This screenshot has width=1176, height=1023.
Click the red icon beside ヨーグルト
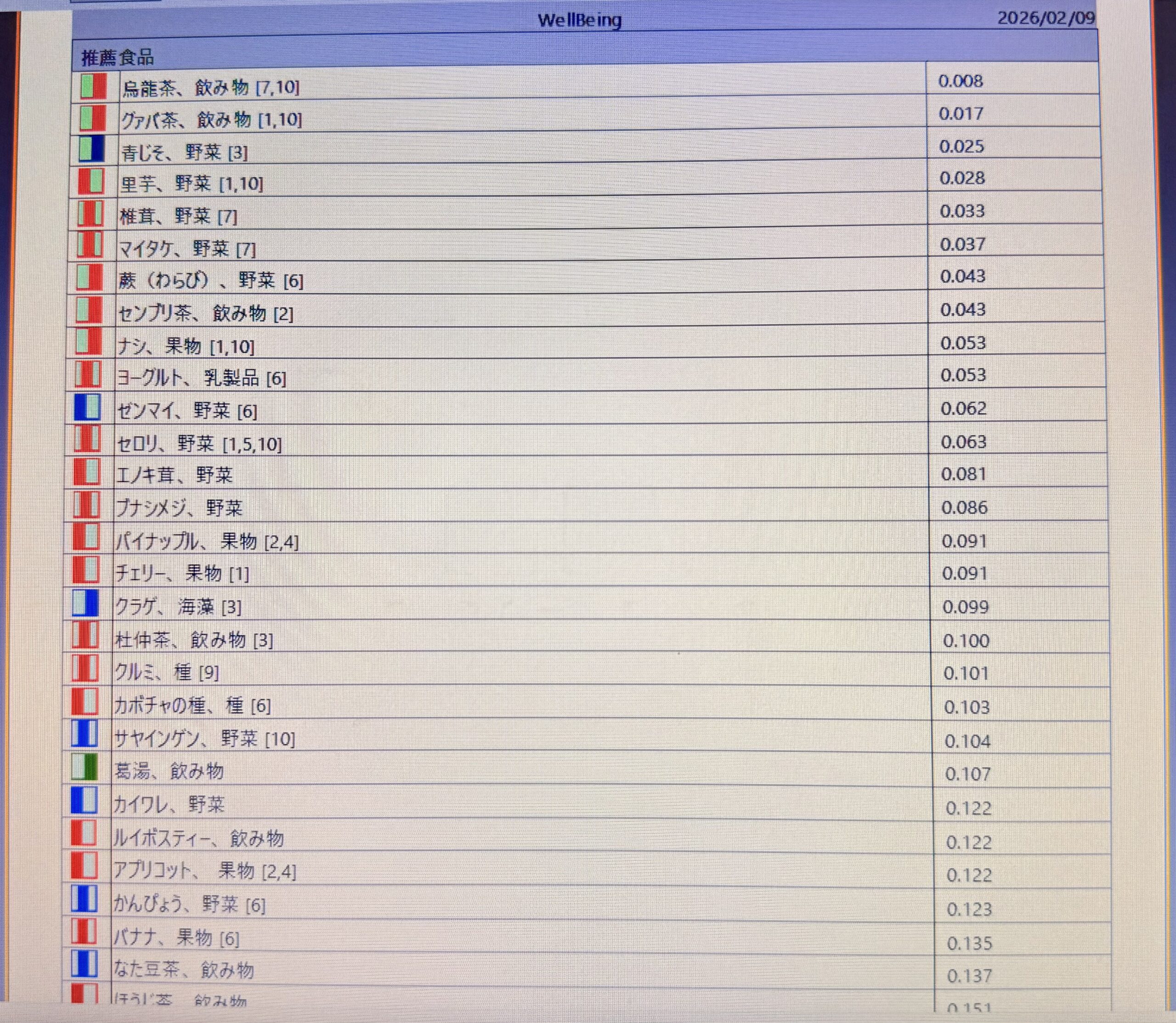pyautogui.click(x=88, y=375)
